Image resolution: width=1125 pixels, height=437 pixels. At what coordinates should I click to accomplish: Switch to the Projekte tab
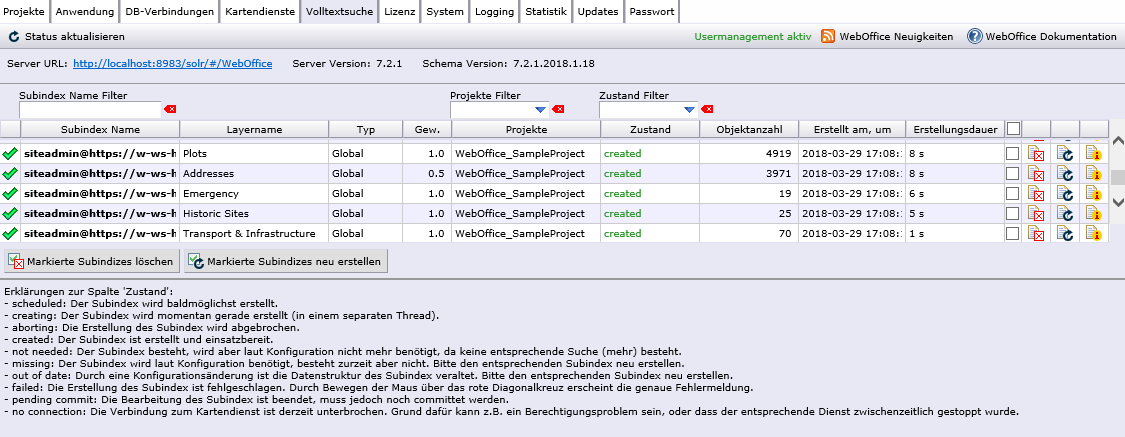[x=24, y=11]
